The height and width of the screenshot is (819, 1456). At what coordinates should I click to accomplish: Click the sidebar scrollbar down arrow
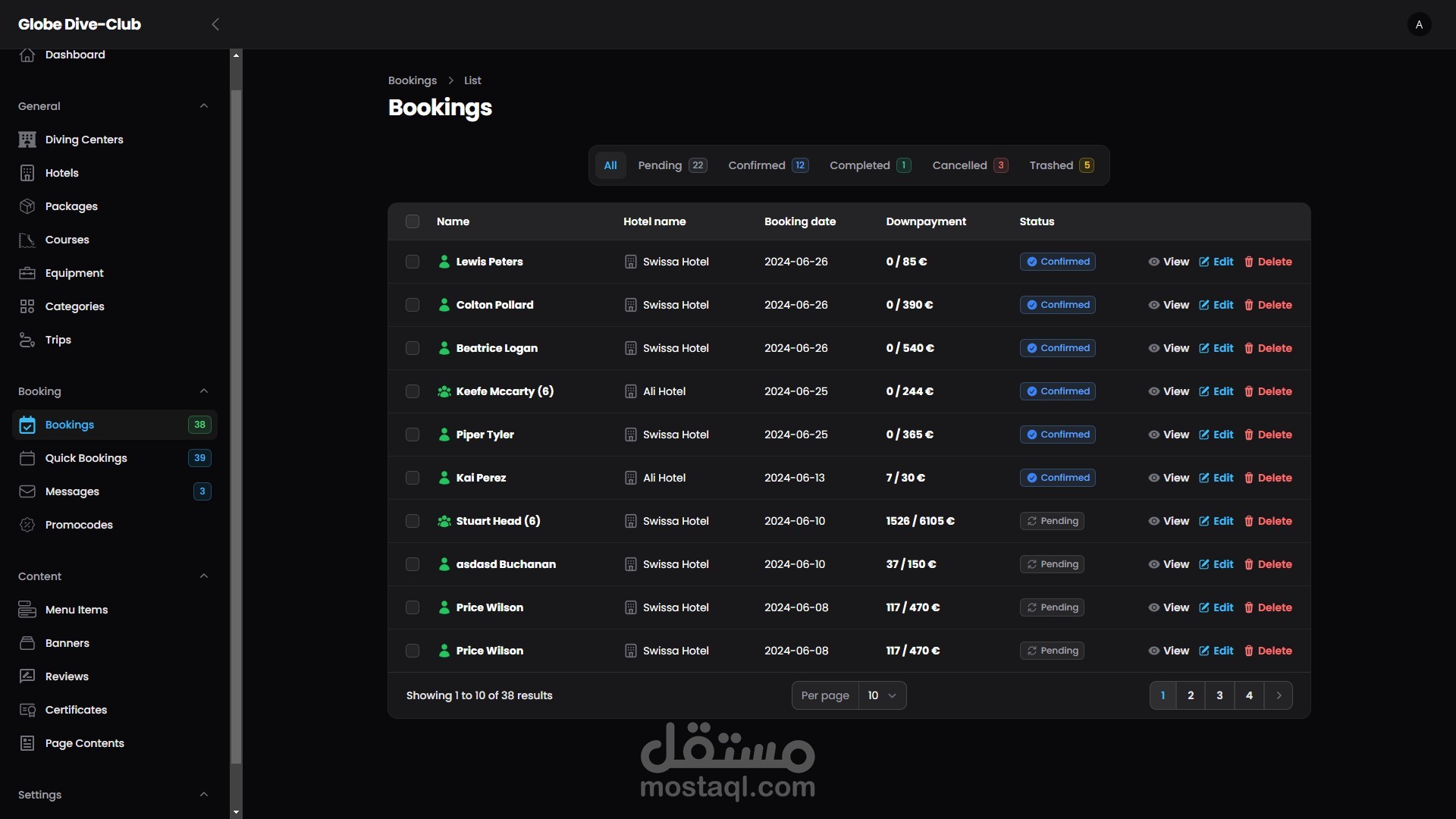(x=236, y=812)
